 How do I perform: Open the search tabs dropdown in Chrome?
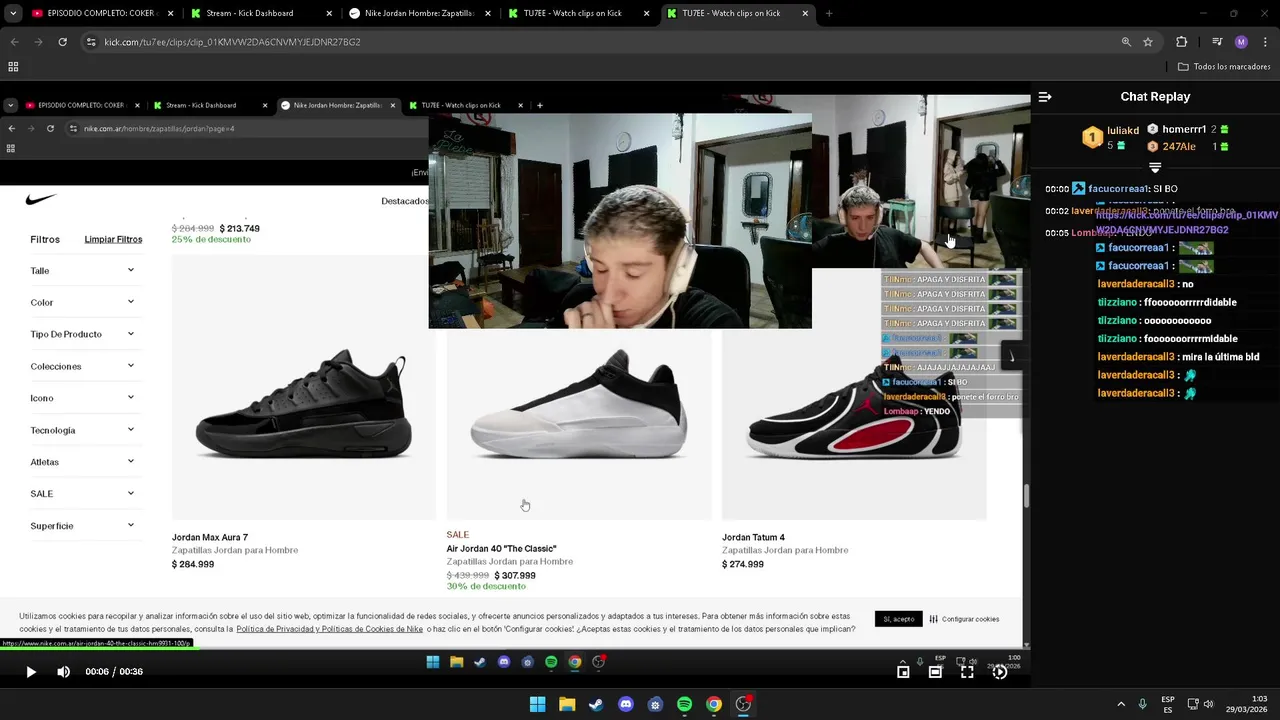point(13,14)
